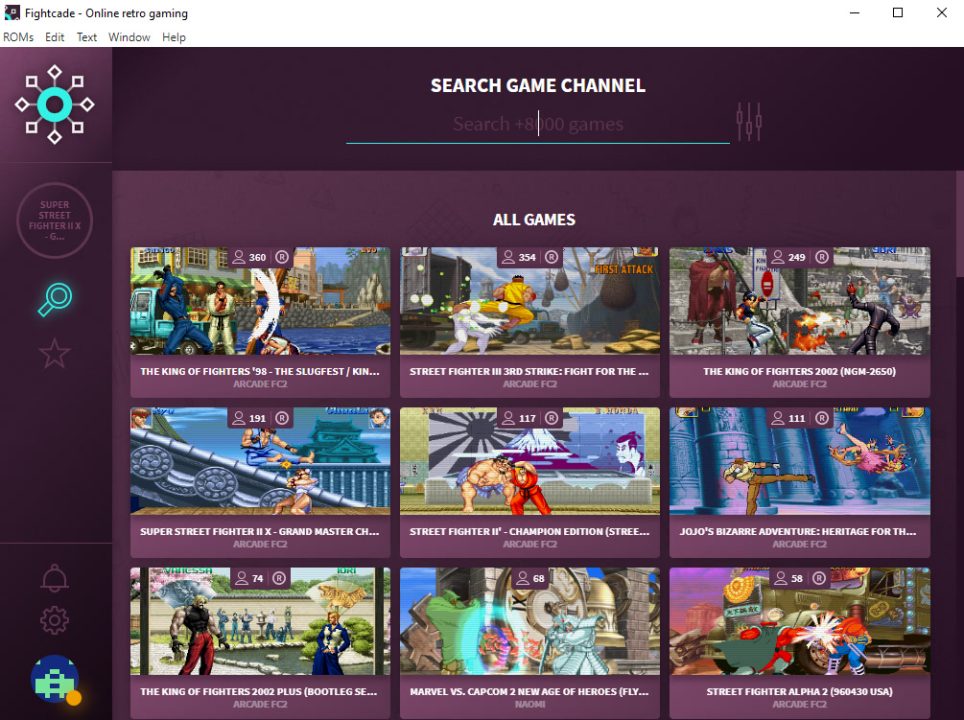964x720 pixels.
Task: Open settings with the gear icon
Action: 54,620
